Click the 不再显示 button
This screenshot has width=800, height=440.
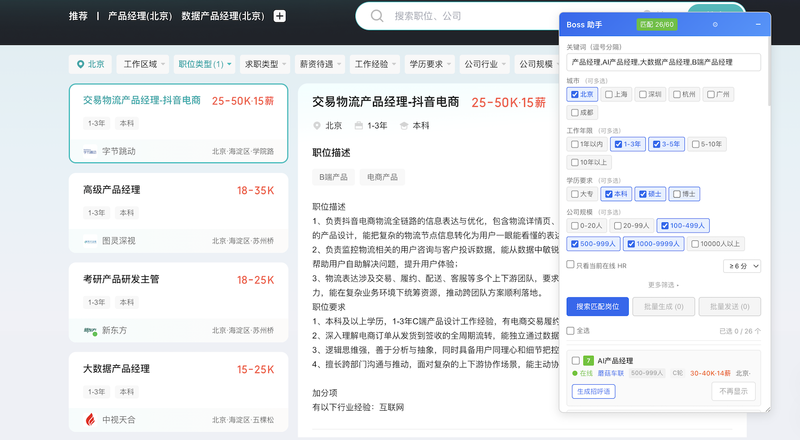point(733,392)
